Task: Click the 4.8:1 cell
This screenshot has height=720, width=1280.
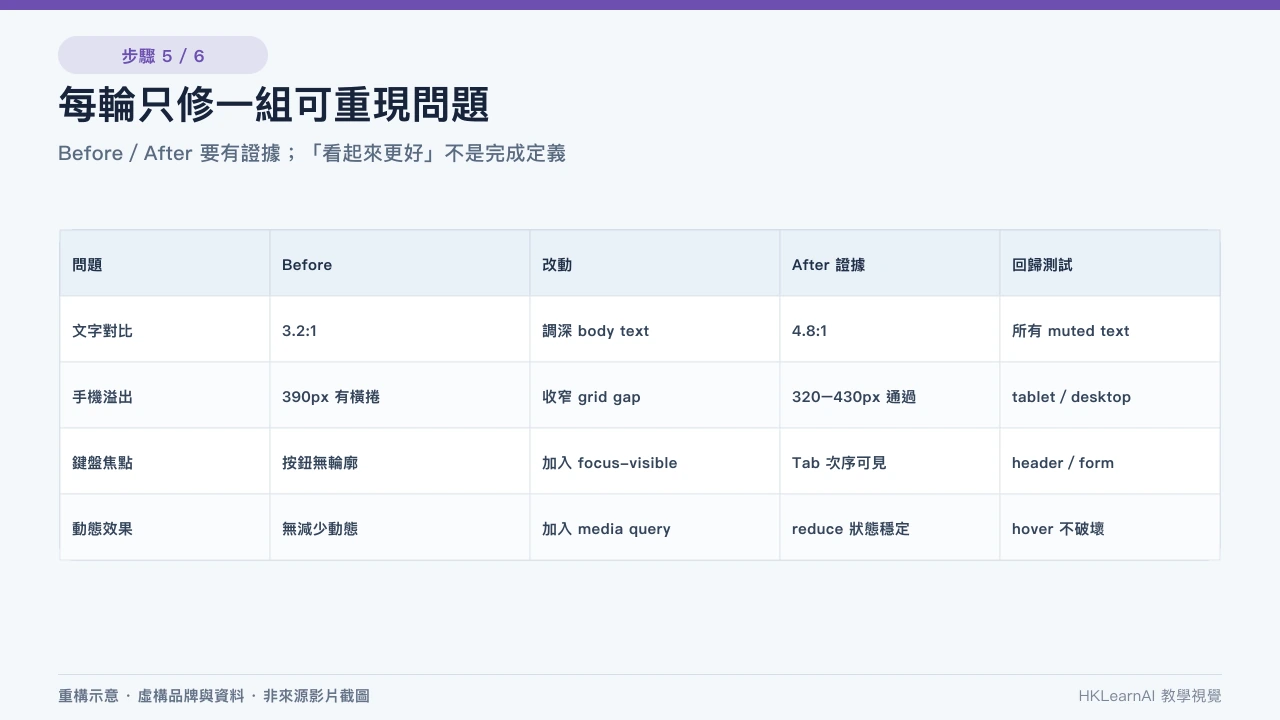Action: [x=890, y=330]
